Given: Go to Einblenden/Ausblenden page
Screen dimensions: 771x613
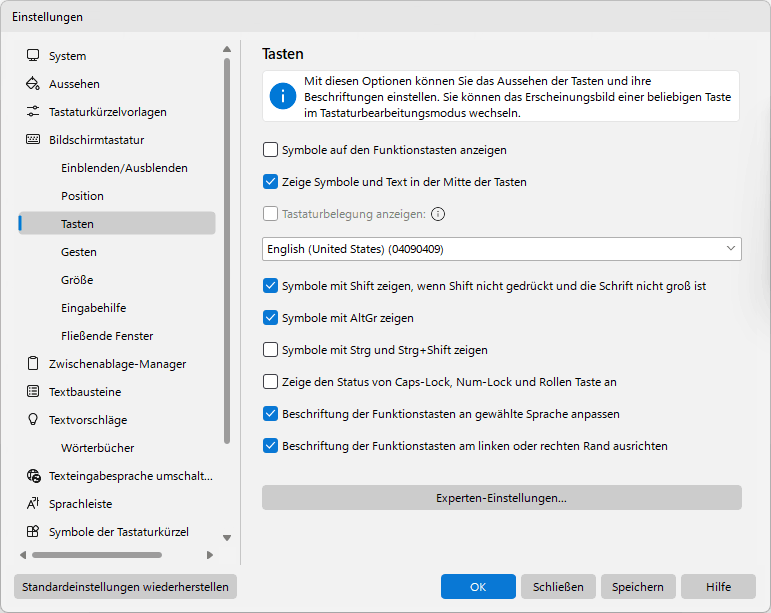Looking at the screenshot, I should tap(117, 168).
